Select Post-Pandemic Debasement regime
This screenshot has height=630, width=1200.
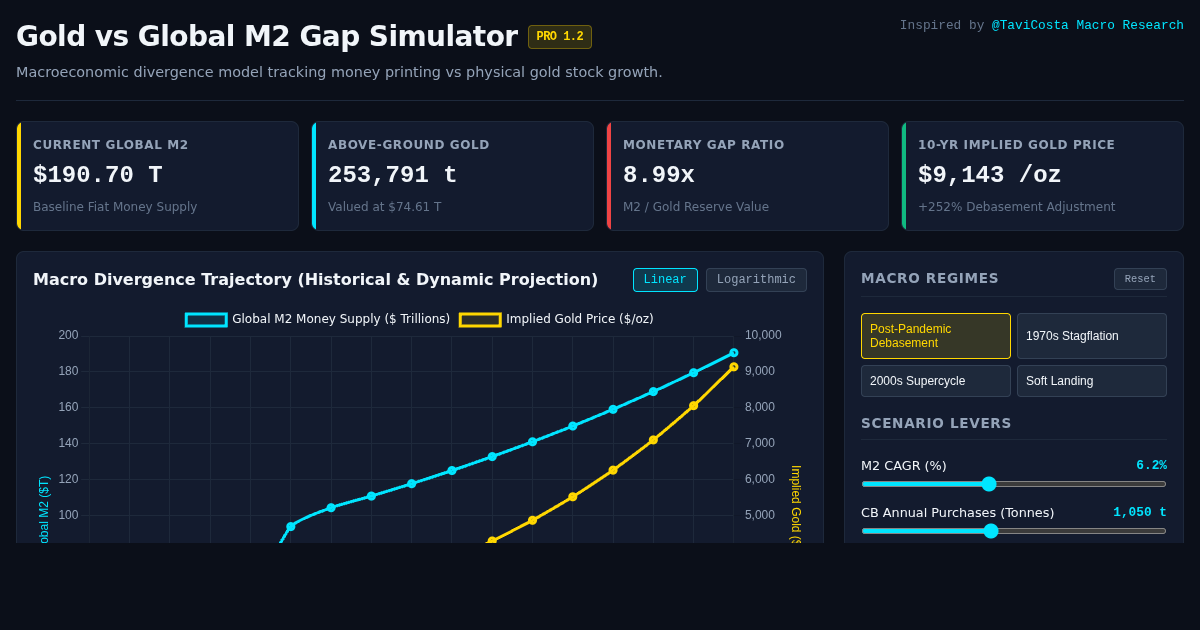pos(936,336)
